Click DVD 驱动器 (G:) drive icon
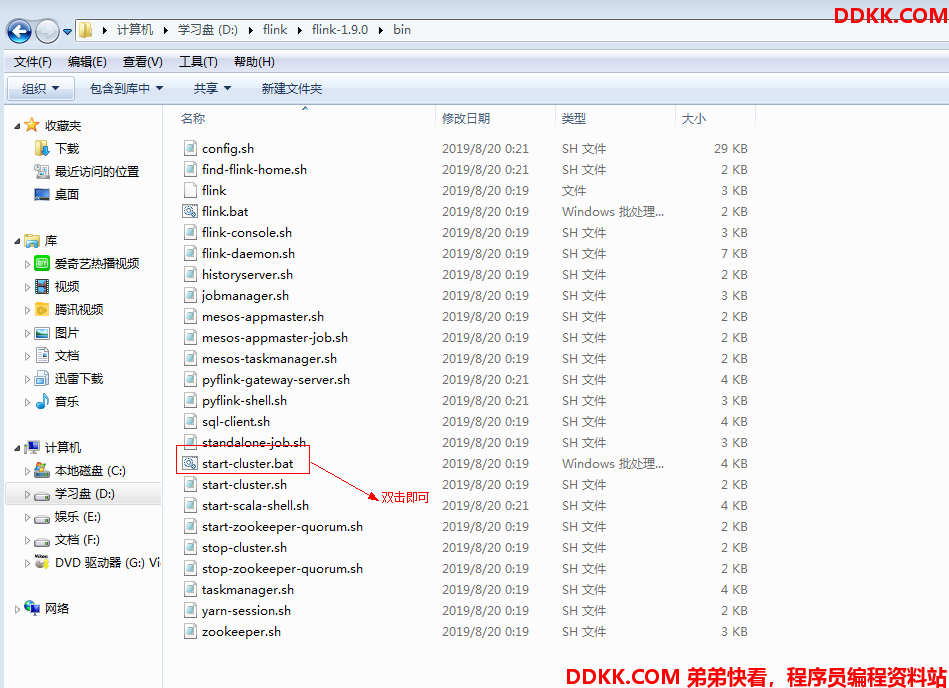This screenshot has height=688, width=949. 42,562
